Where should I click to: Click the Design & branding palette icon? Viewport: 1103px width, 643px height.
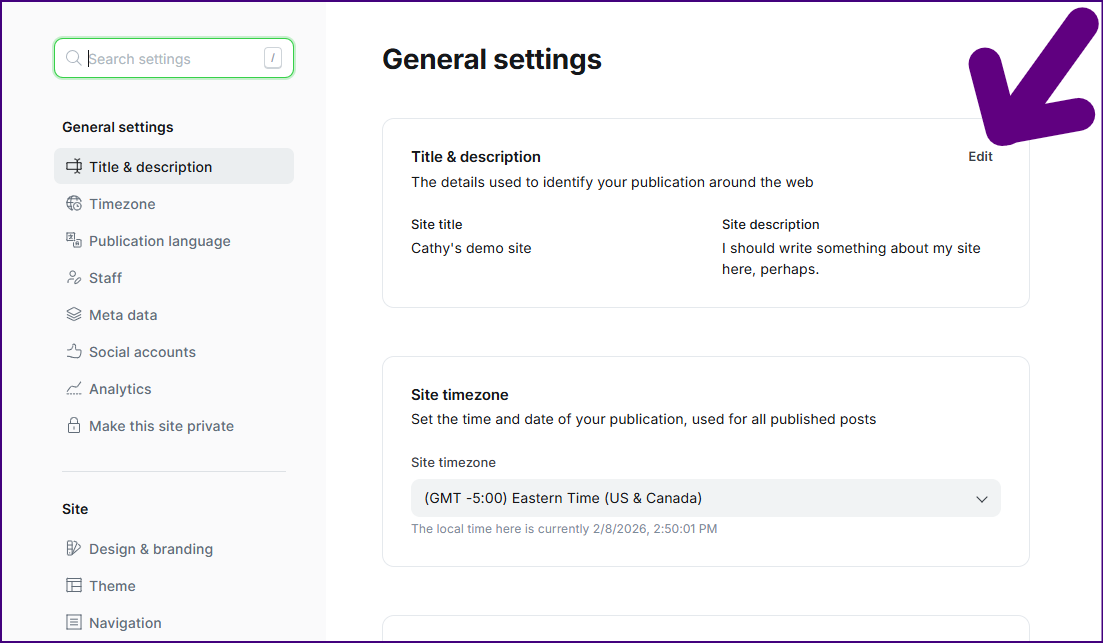[x=74, y=549]
